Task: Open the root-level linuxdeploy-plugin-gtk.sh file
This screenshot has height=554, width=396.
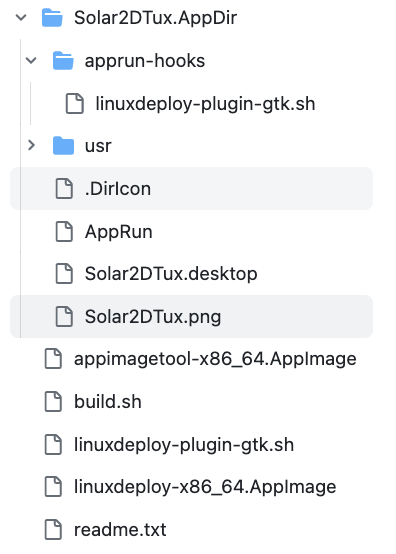Action: pos(184,444)
